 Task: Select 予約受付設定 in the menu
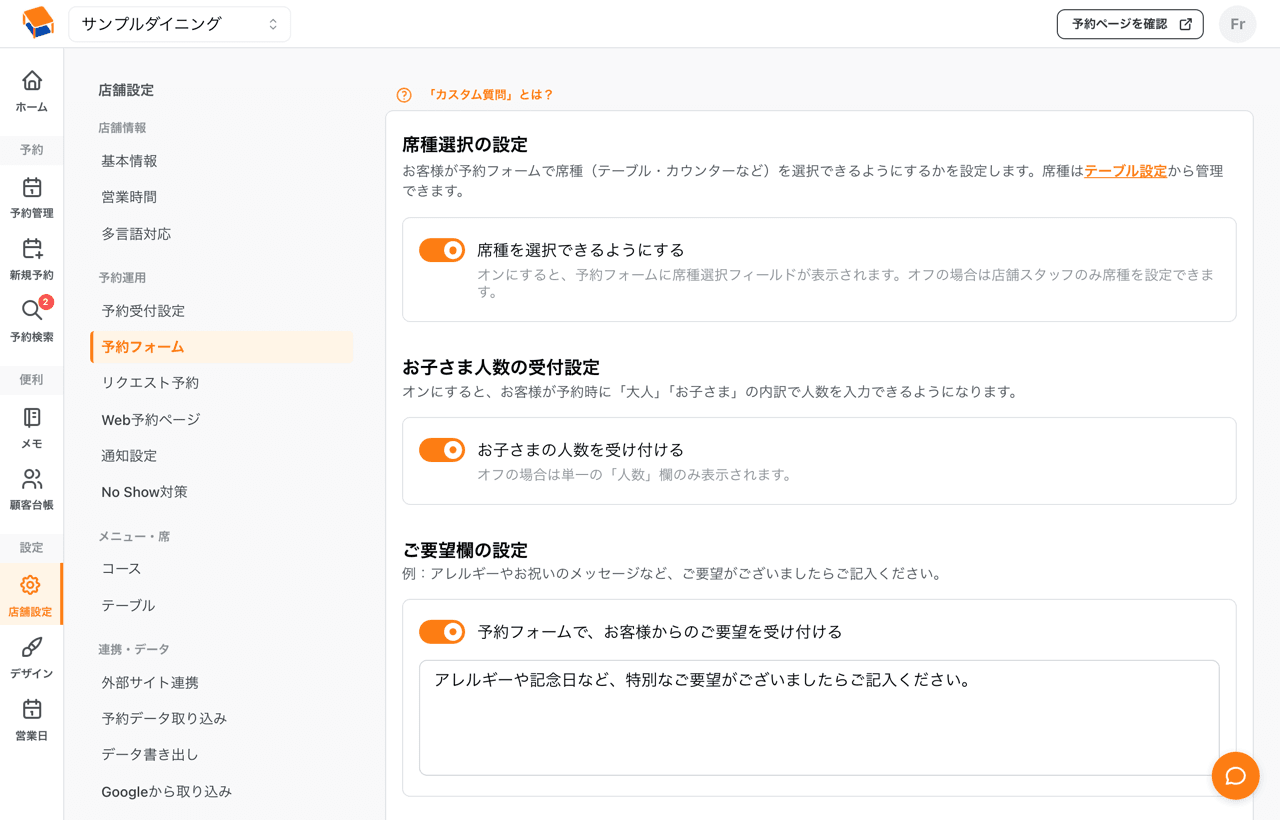tap(143, 311)
